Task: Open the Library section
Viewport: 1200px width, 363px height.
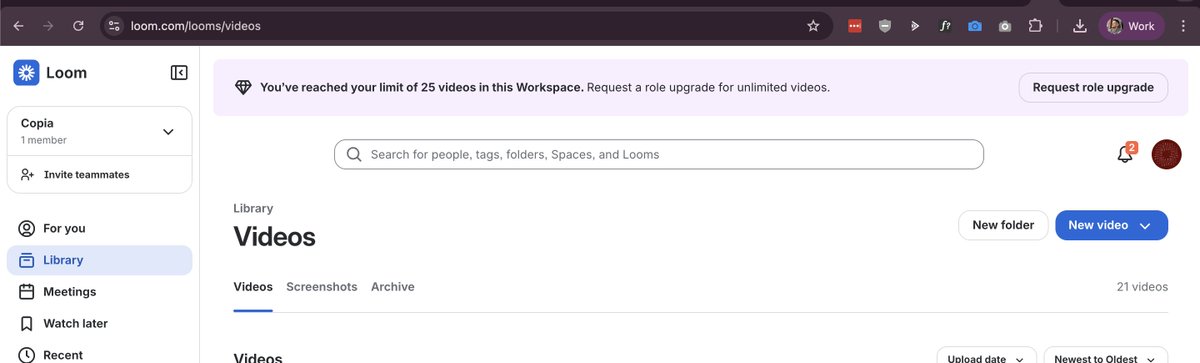Action: (x=99, y=260)
